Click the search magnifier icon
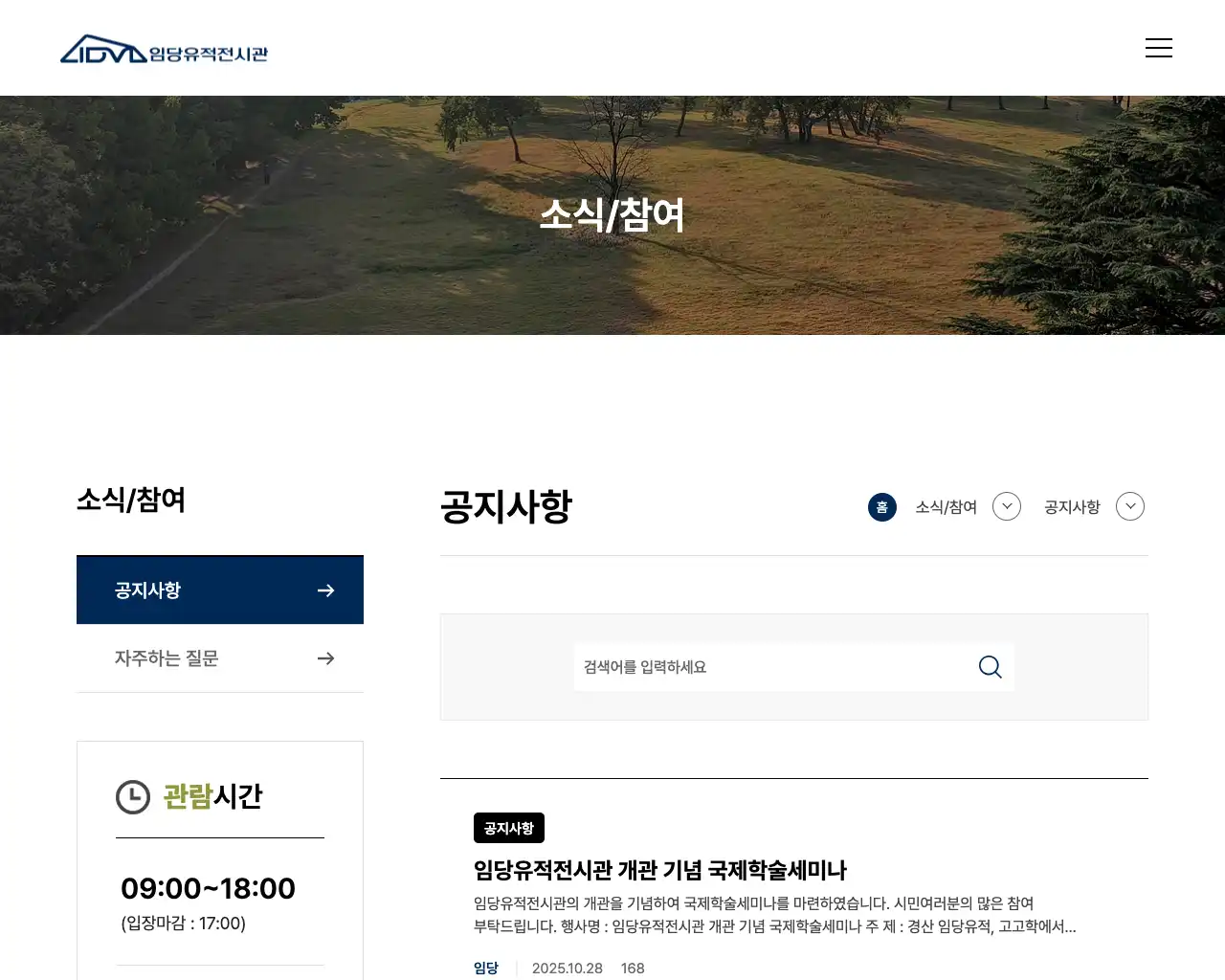The height and width of the screenshot is (980, 1225). pyautogui.click(x=989, y=666)
